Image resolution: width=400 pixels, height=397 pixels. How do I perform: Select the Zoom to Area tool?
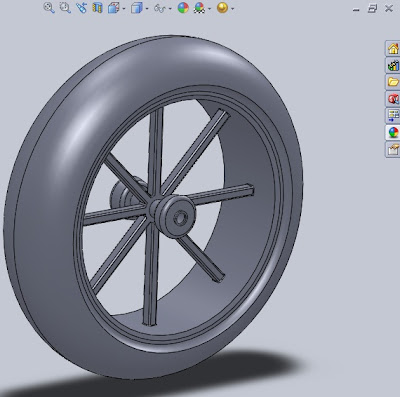click(65, 8)
